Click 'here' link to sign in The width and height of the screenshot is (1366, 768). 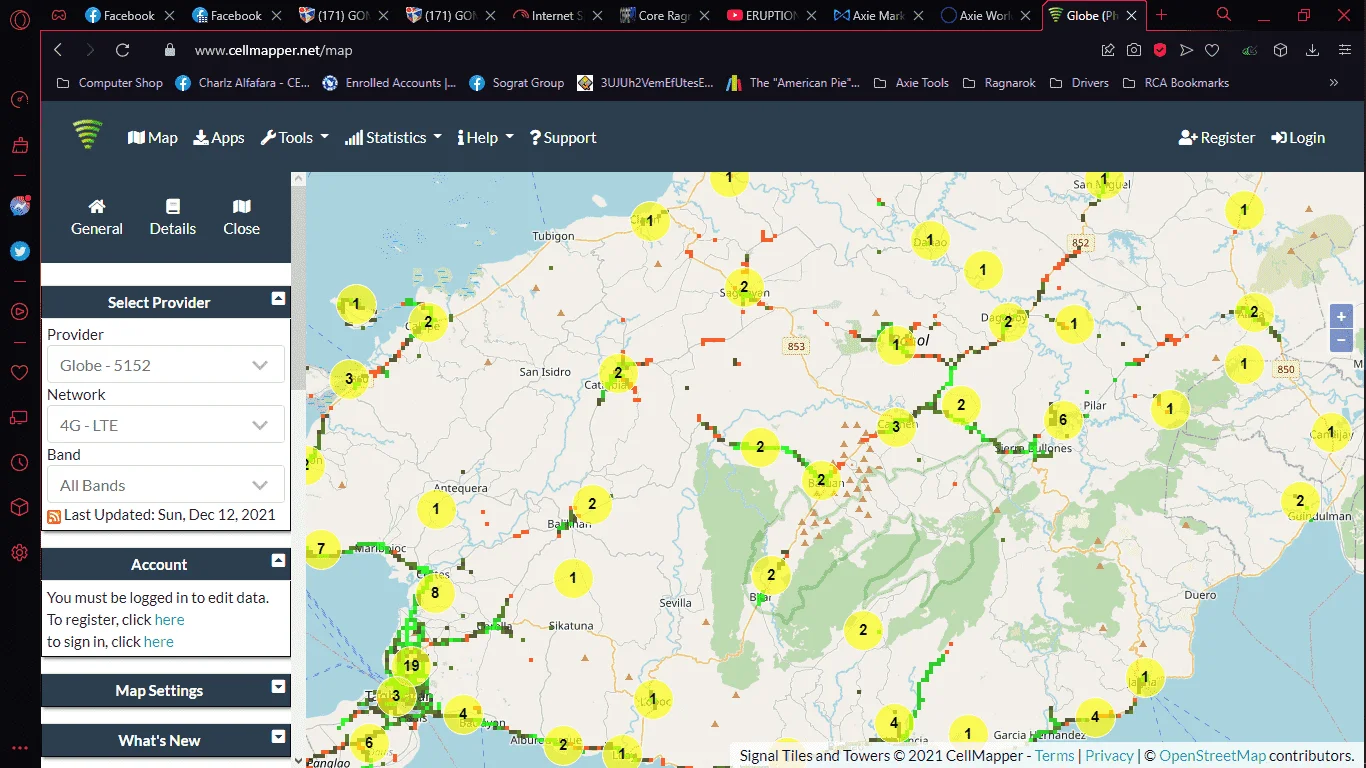click(159, 642)
